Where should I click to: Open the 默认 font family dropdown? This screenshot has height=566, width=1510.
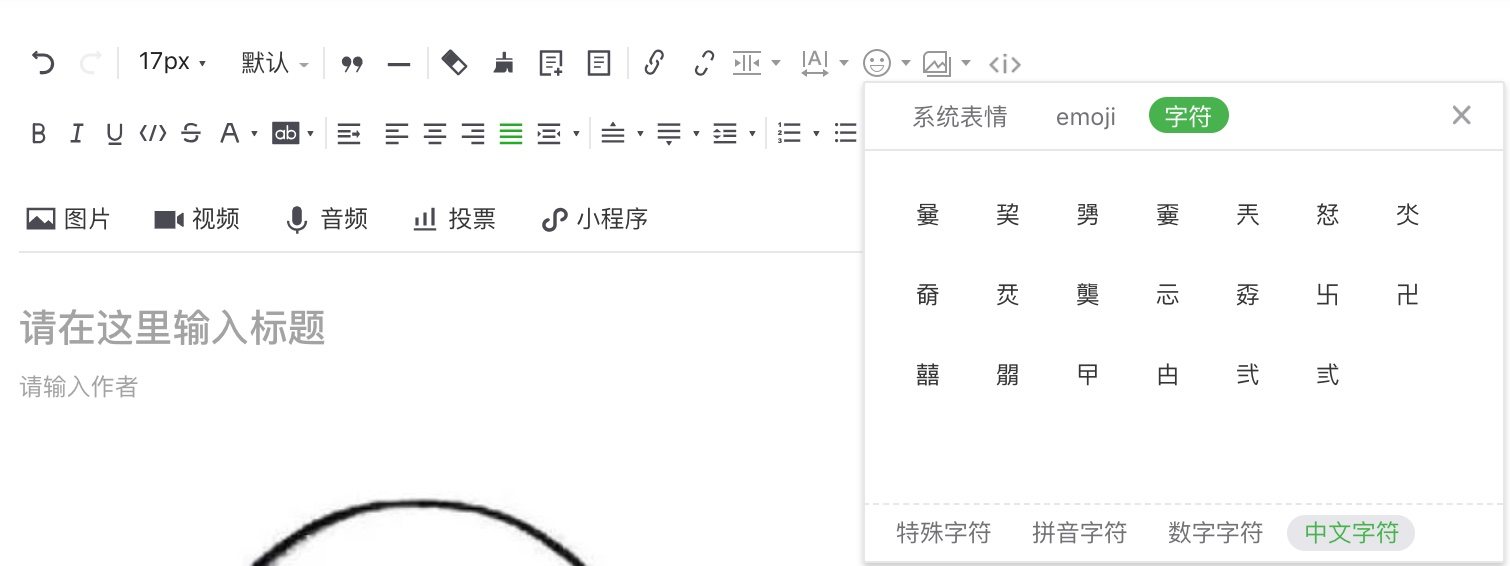point(275,63)
